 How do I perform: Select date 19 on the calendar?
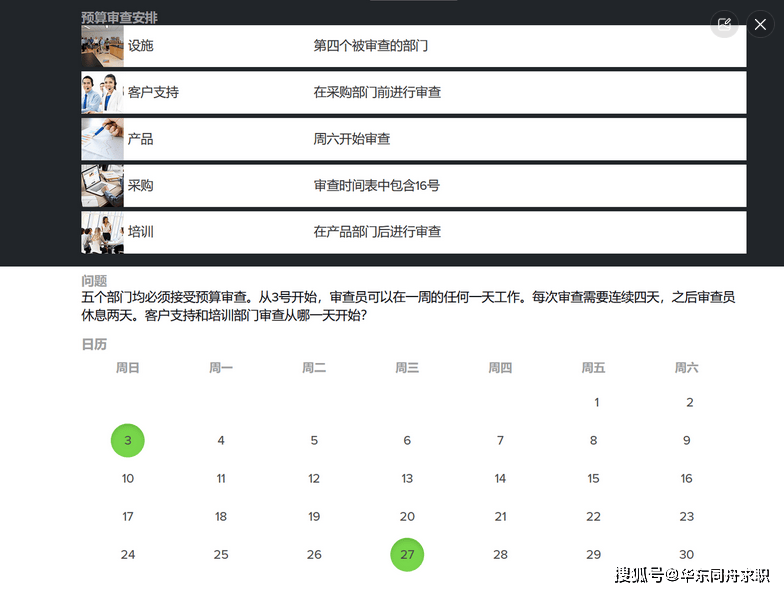[x=314, y=516]
